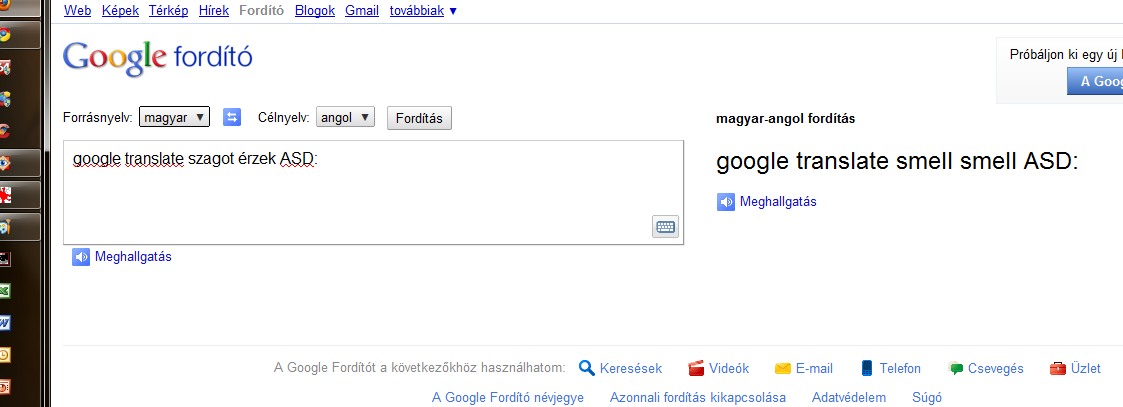Open Gmail from the top navigation
1123x407 pixels.
coord(361,11)
